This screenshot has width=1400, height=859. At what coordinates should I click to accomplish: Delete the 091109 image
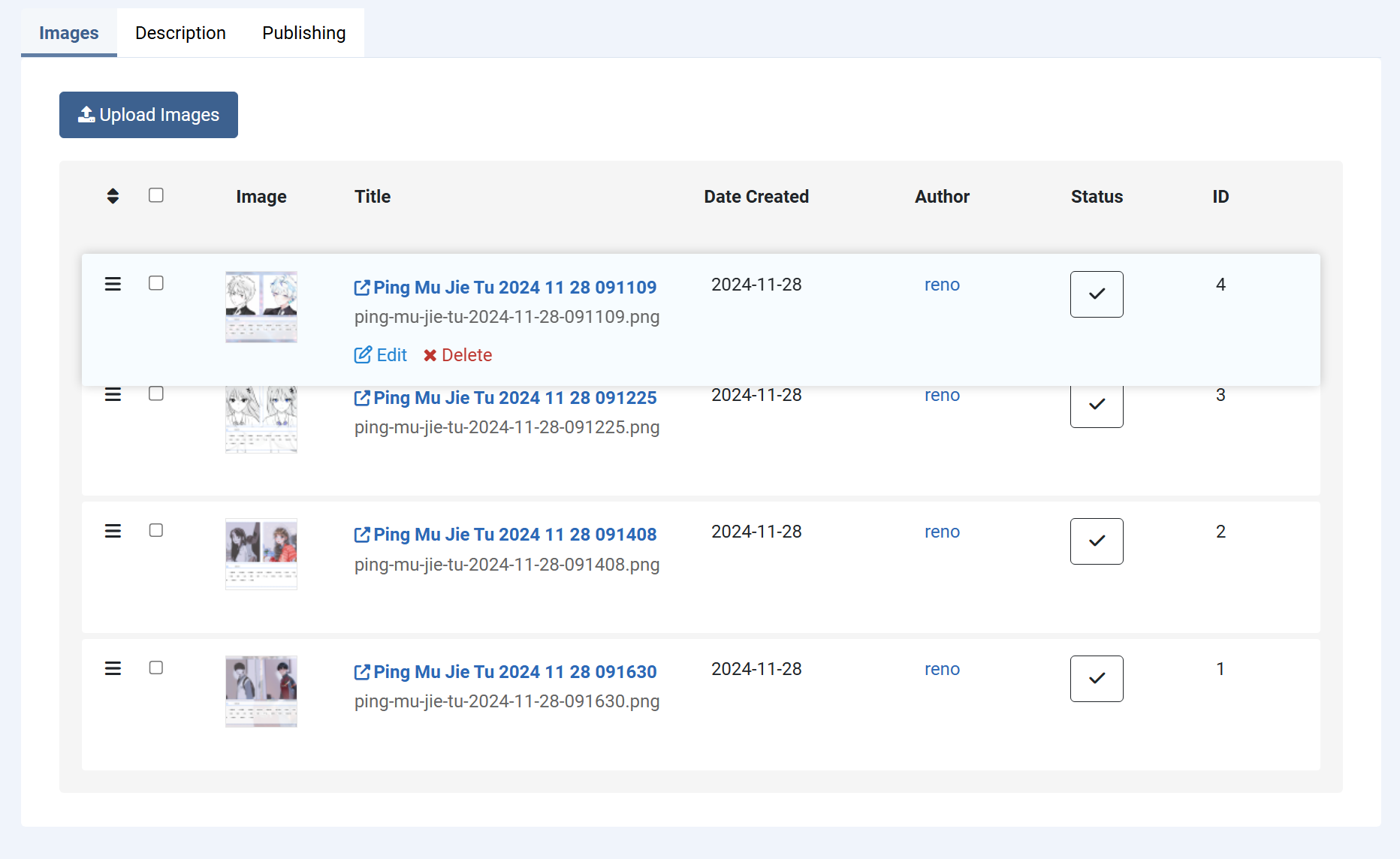458,355
